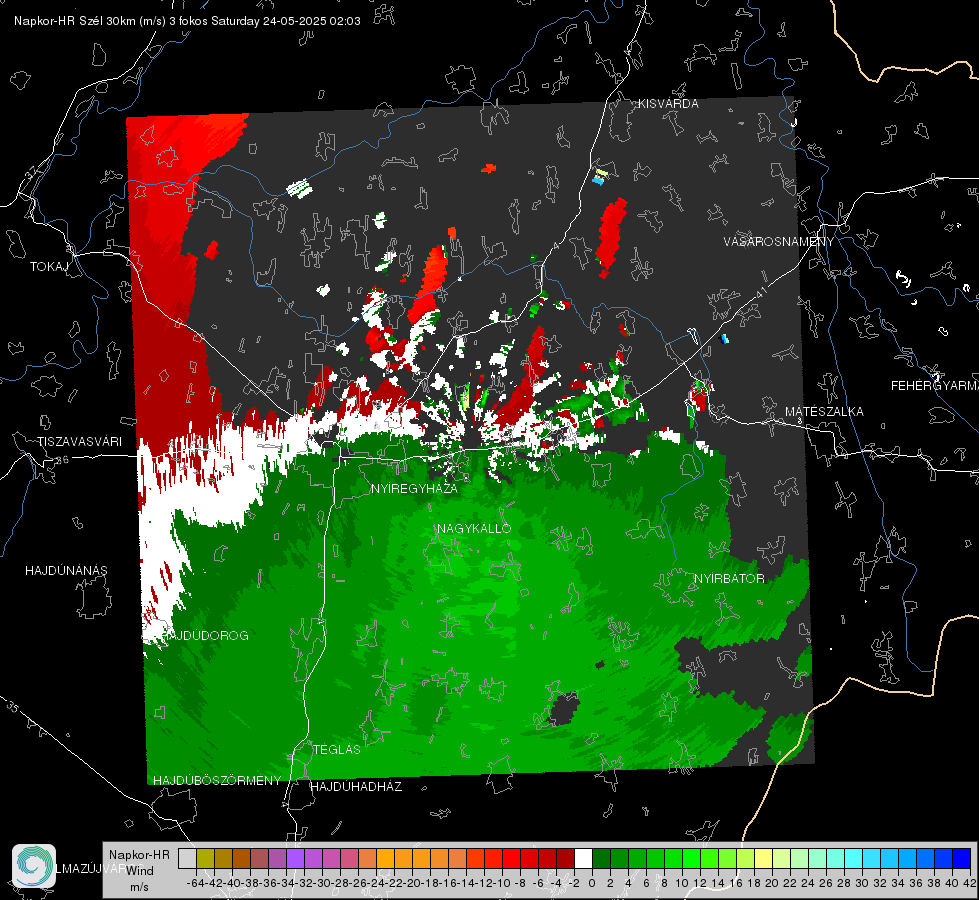This screenshot has width=979, height=900.
Task: Click the legend value 10
Action: [x=682, y=883]
